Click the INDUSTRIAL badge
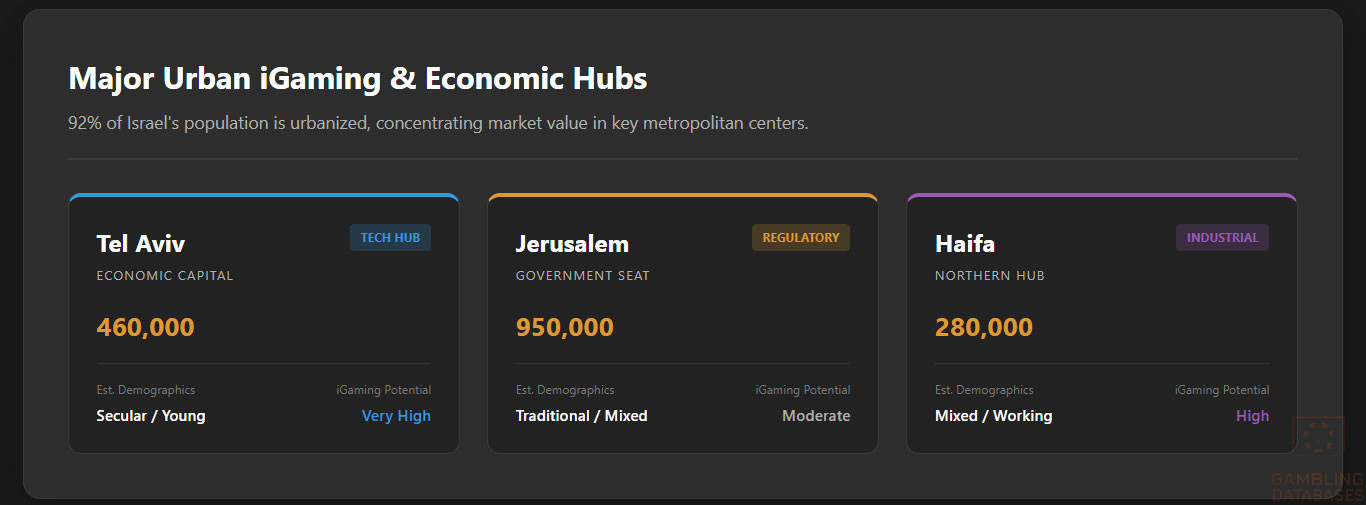1366x505 pixels. (x=1222, y=238)
